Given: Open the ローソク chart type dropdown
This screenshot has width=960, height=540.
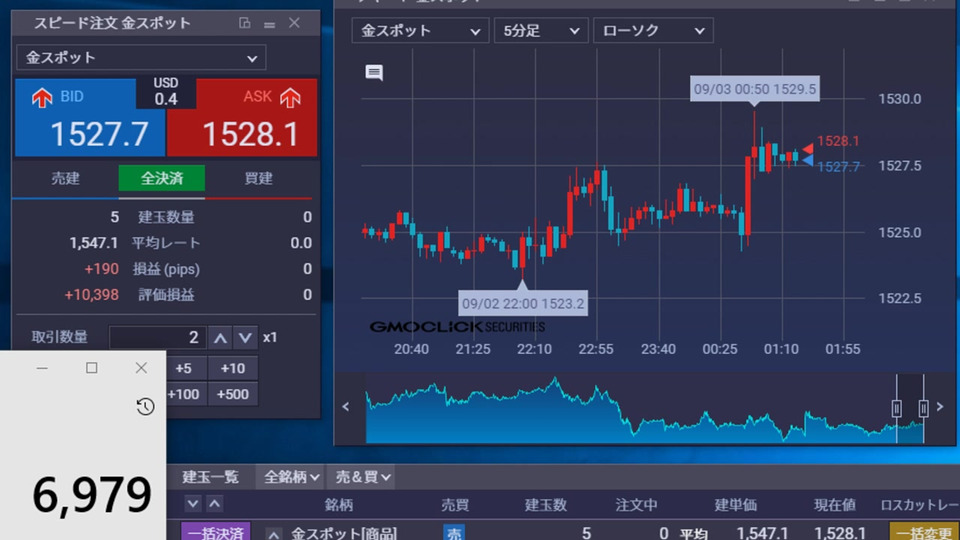Looking at the screenshot, I should point(653,31).
